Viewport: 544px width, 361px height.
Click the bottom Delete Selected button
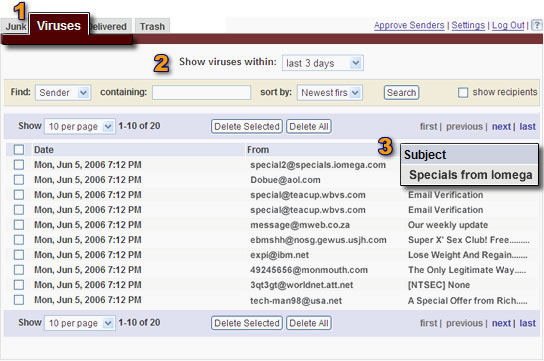click(x=247, y=323)
